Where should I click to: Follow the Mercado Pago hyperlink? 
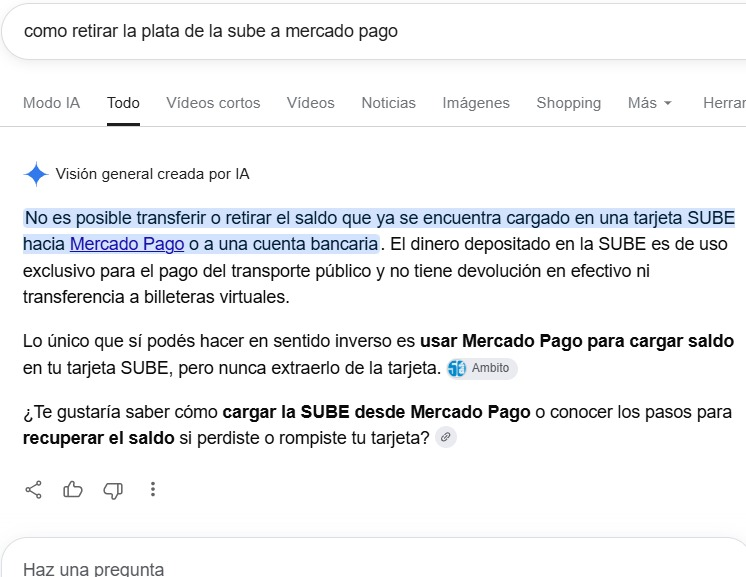[x=127, y=244]
